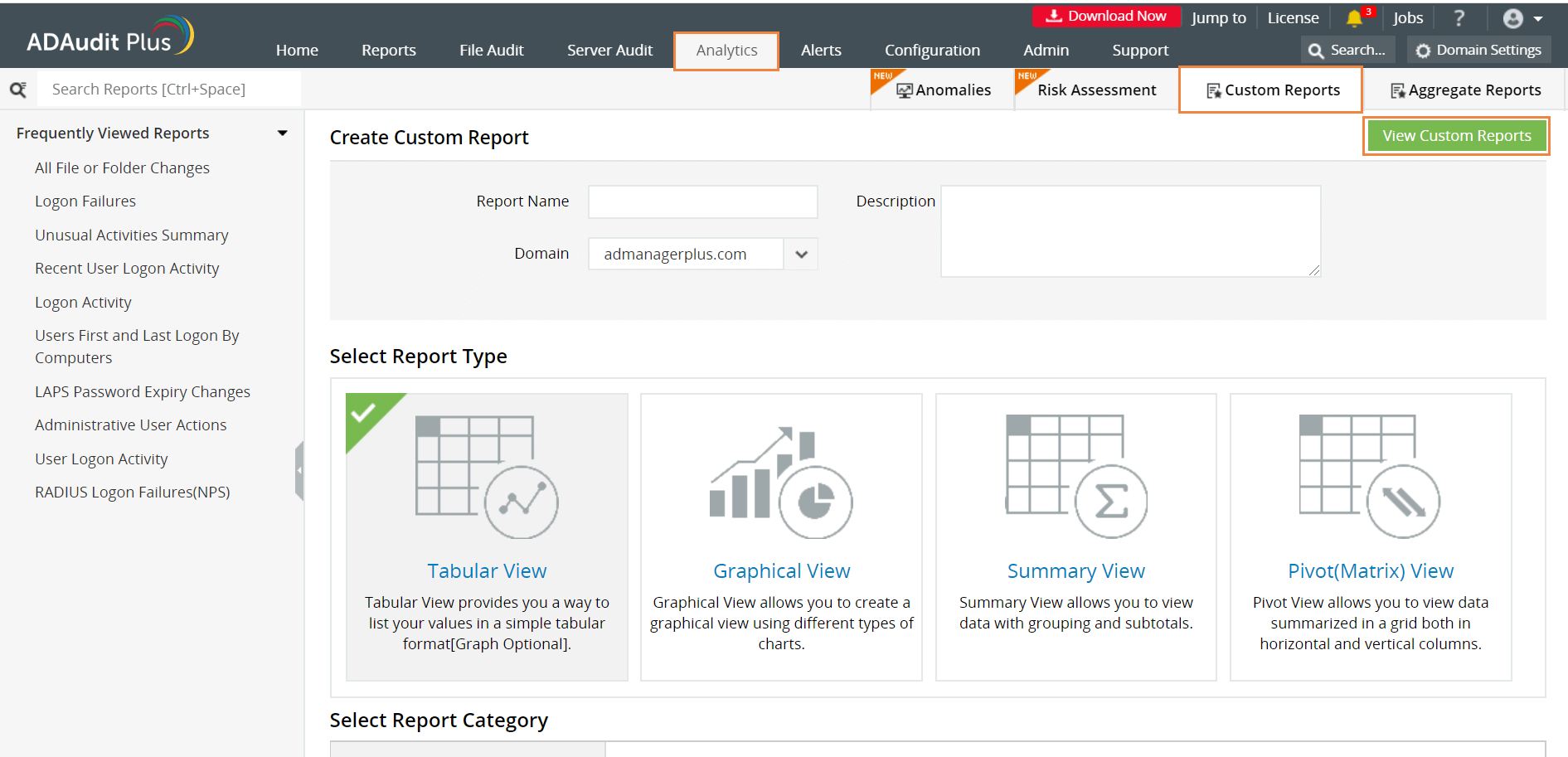The width and height of the screenshot is (1568, 757).
Task: Open the Anomalies sub-tab
Action: pos(944,90)
